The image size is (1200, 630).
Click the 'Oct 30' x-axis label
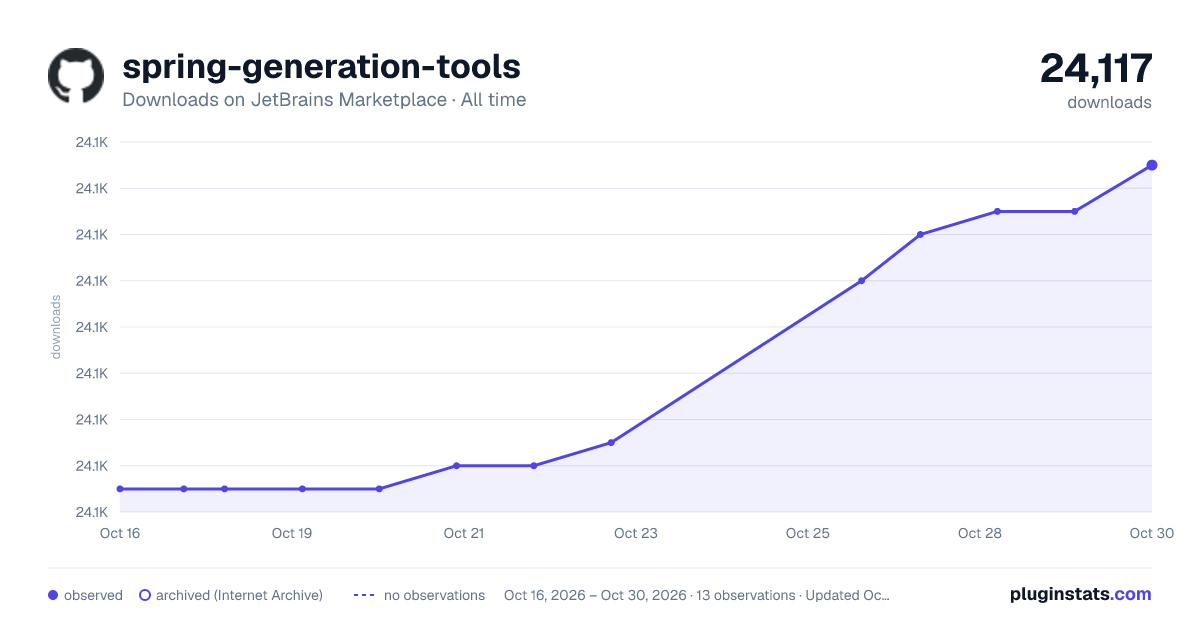point(1150,533)
